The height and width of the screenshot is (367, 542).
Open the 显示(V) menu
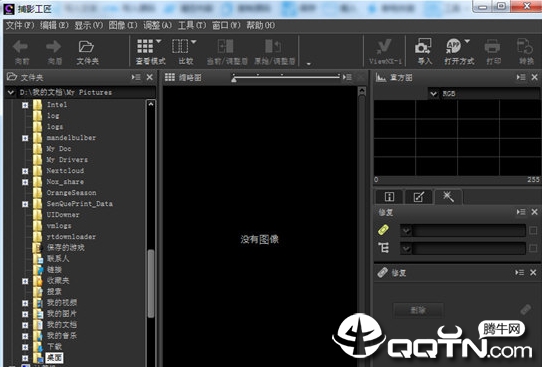tap(89, 25)
